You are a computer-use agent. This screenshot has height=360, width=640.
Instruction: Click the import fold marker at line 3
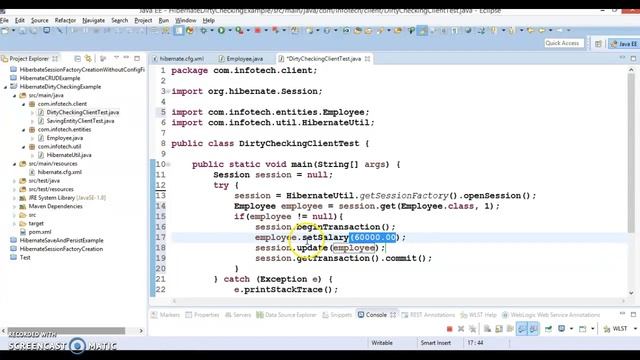168,91
